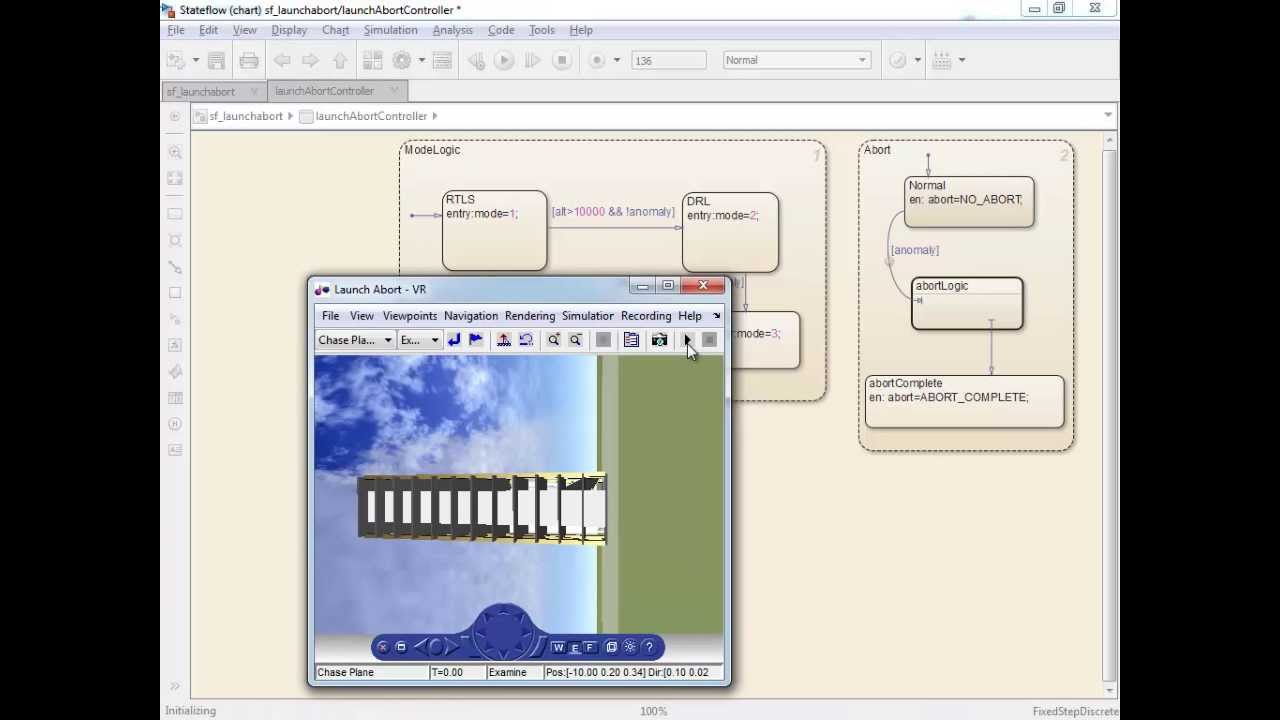This screenshot has width=1280, height=720.
Task: Select the Normal state in Abort
Action: [969, 202]
